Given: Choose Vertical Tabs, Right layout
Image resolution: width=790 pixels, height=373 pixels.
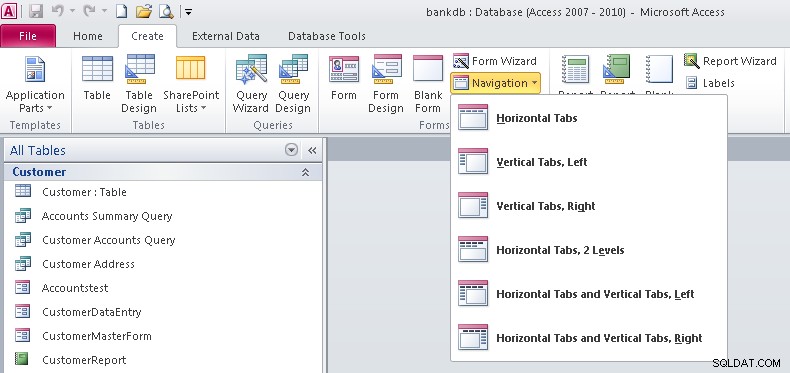Looking at the screenshot, I should (588, 206).
